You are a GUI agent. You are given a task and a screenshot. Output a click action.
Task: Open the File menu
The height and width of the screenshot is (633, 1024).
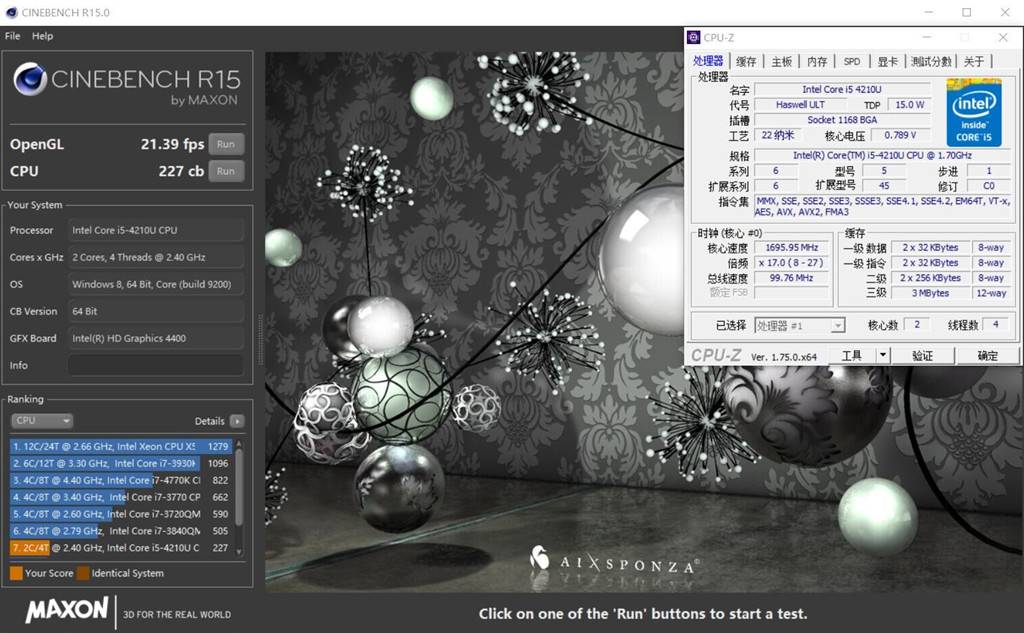point(12,36)
